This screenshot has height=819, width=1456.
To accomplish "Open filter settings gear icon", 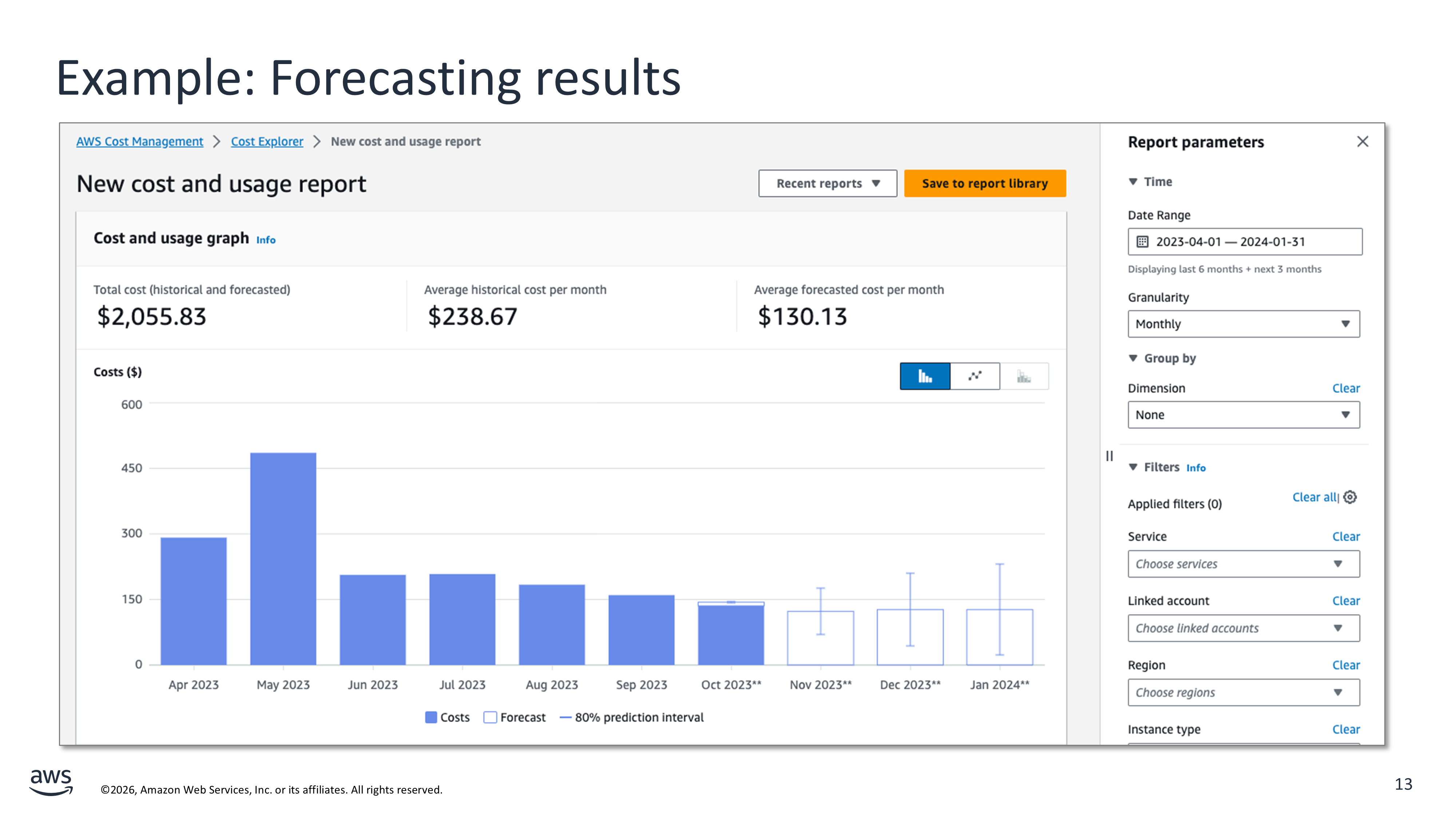I will [x=1350, y=497].
